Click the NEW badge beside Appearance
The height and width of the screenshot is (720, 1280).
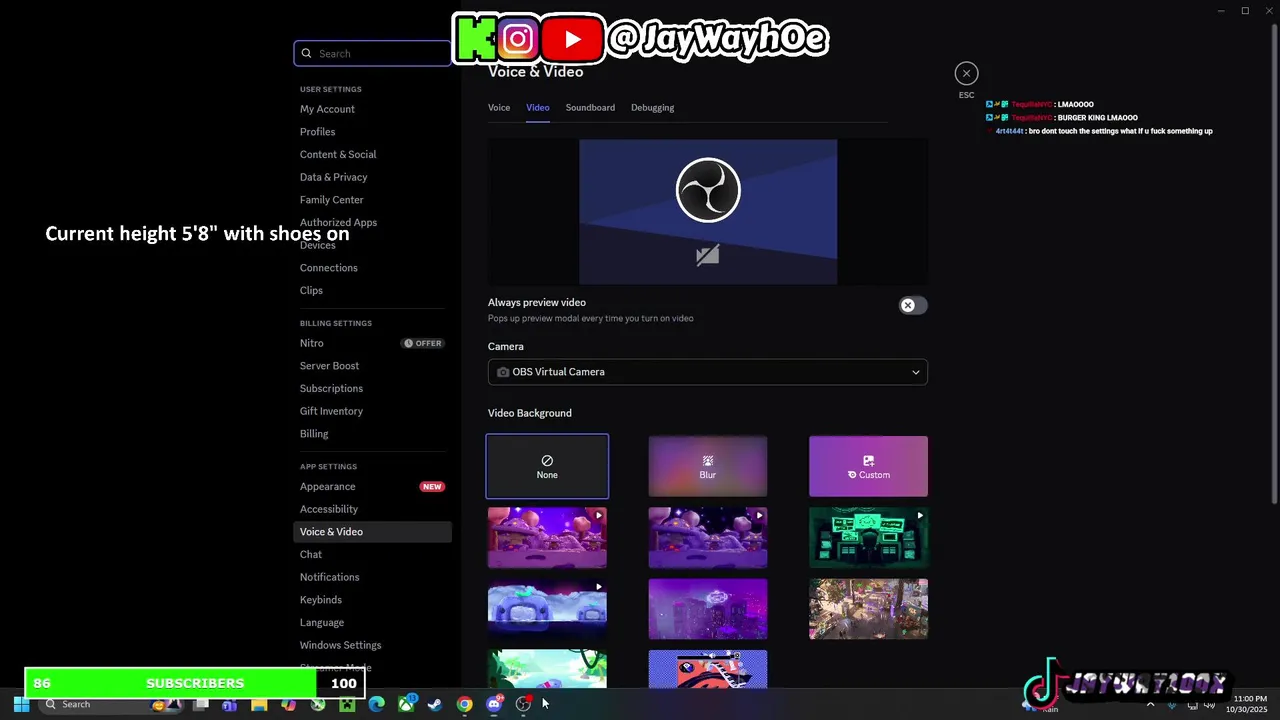click(432, 487)
